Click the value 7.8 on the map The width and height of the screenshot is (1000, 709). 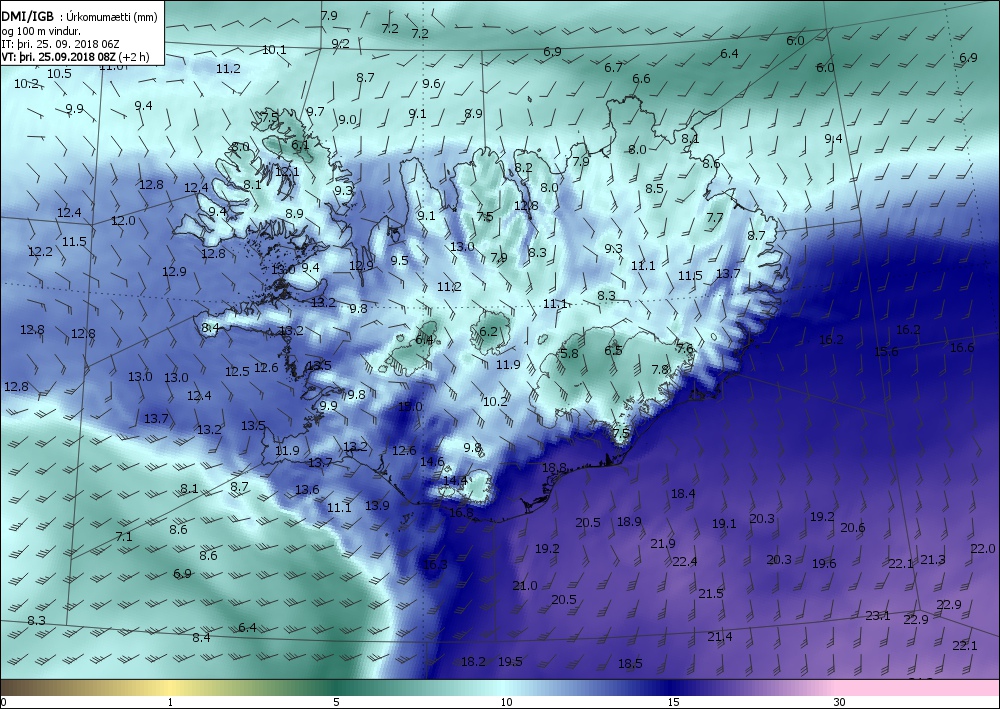660,369
